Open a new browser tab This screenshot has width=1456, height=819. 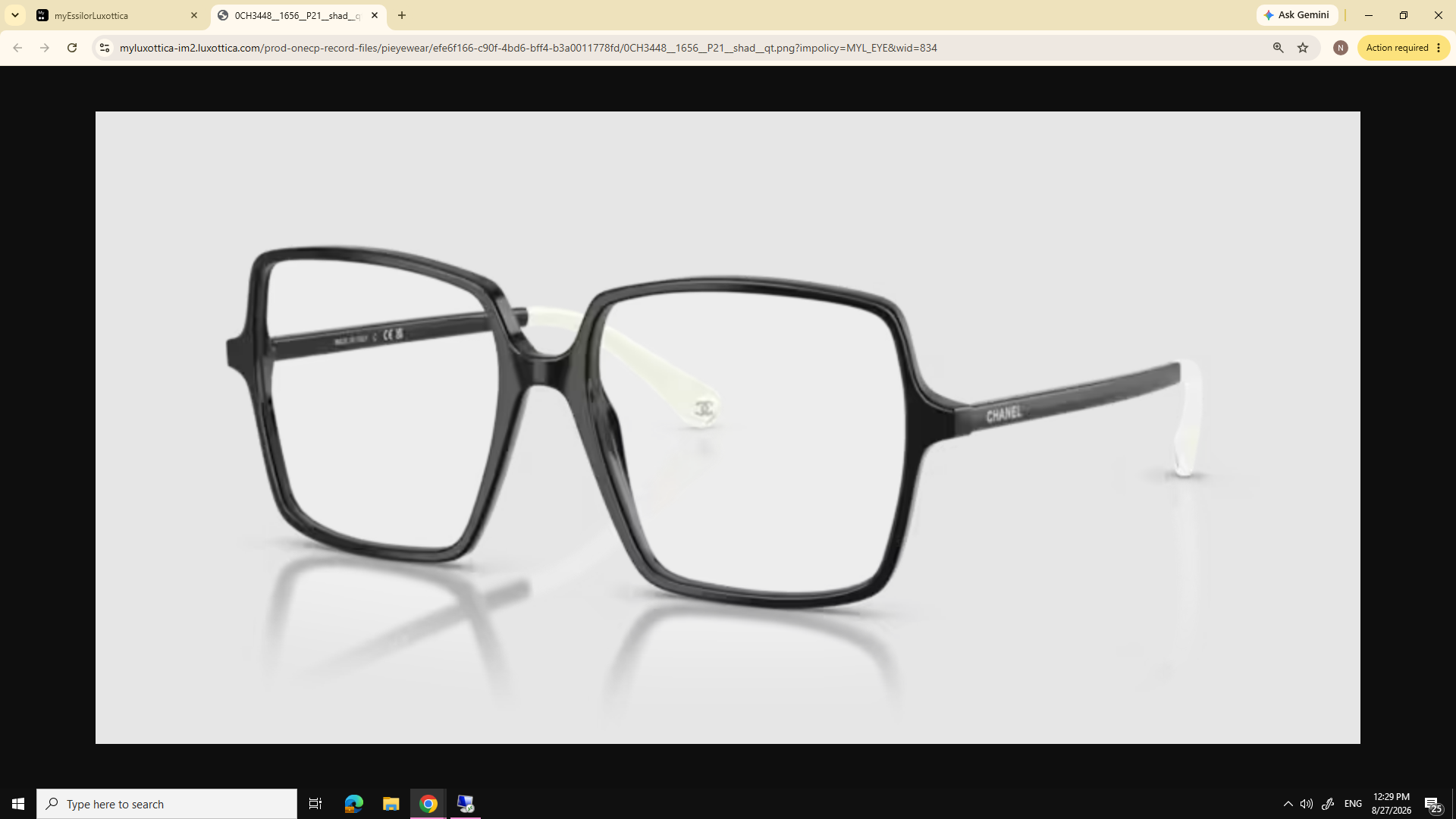click(402, 15)
